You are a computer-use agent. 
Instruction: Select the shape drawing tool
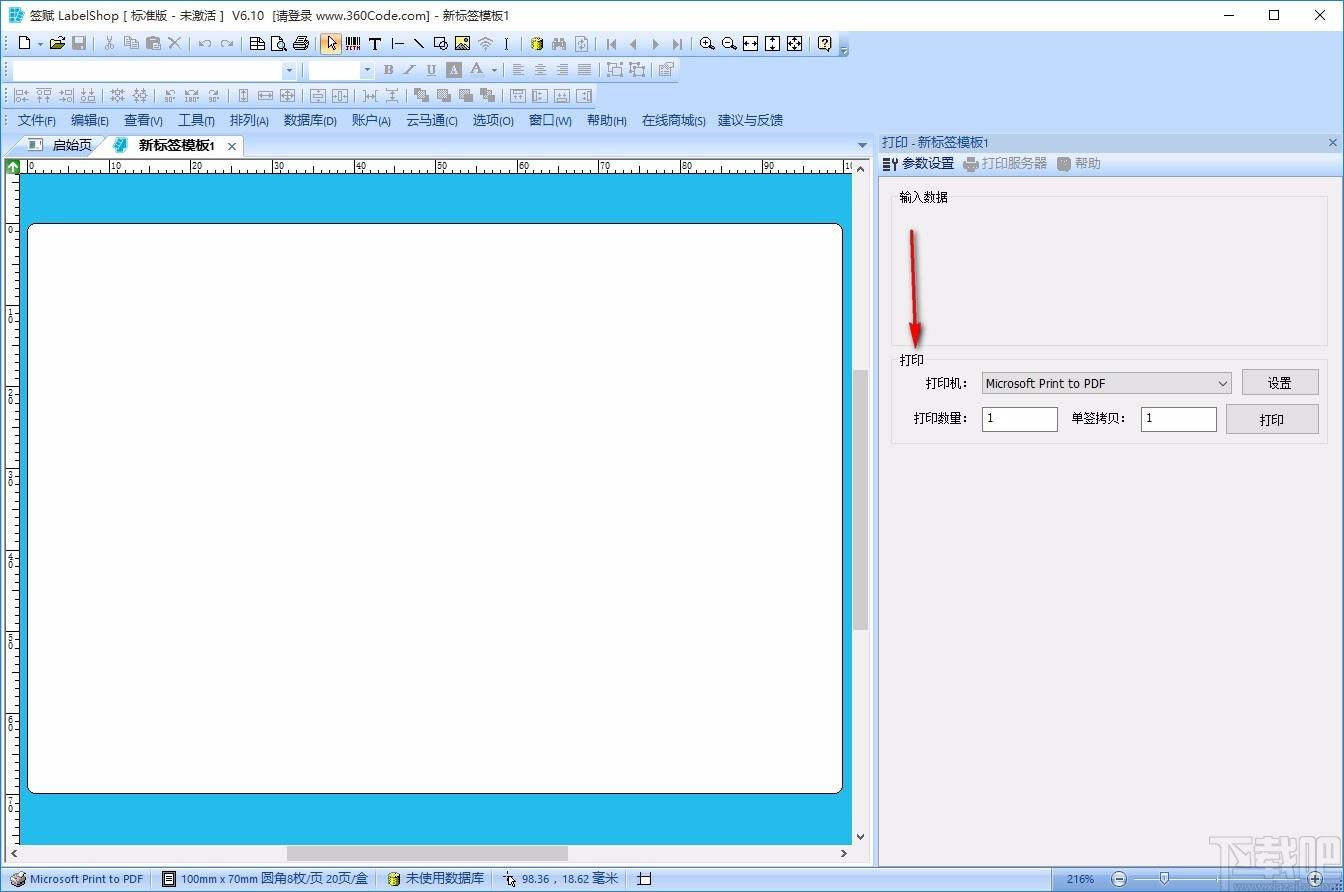440,43
